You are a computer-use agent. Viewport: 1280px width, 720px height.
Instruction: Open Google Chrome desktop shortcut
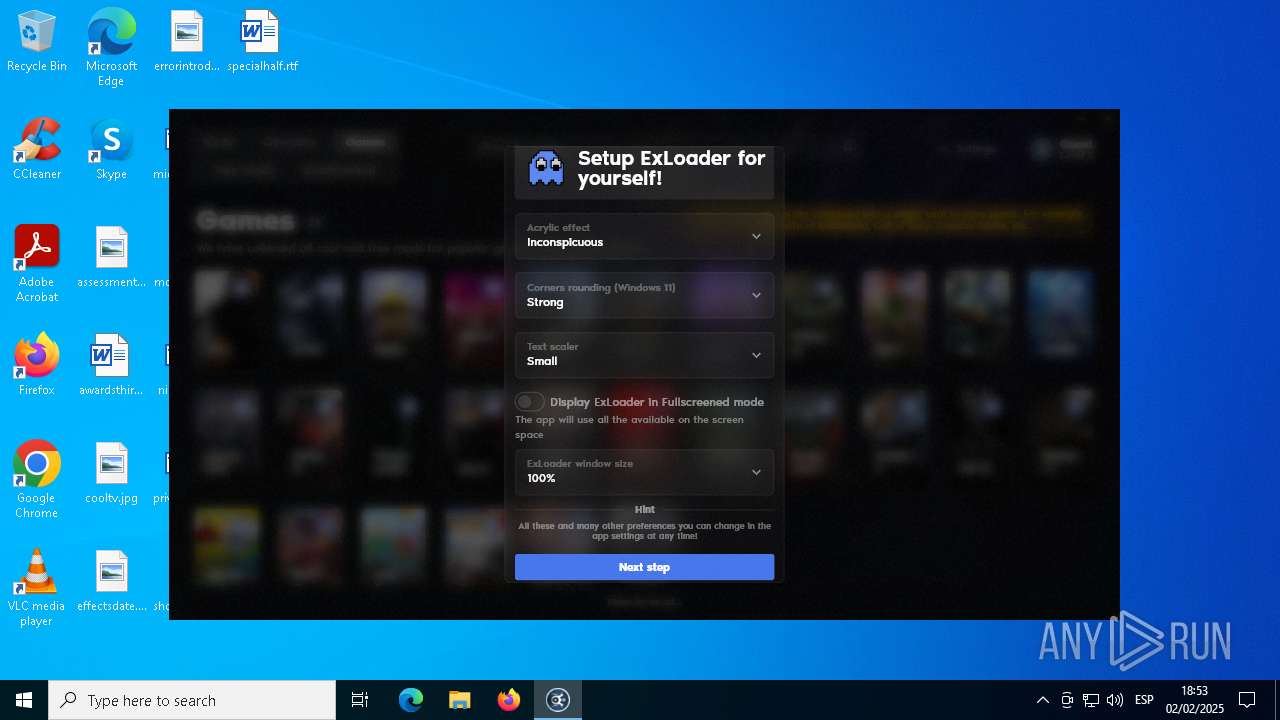(37, 480)
